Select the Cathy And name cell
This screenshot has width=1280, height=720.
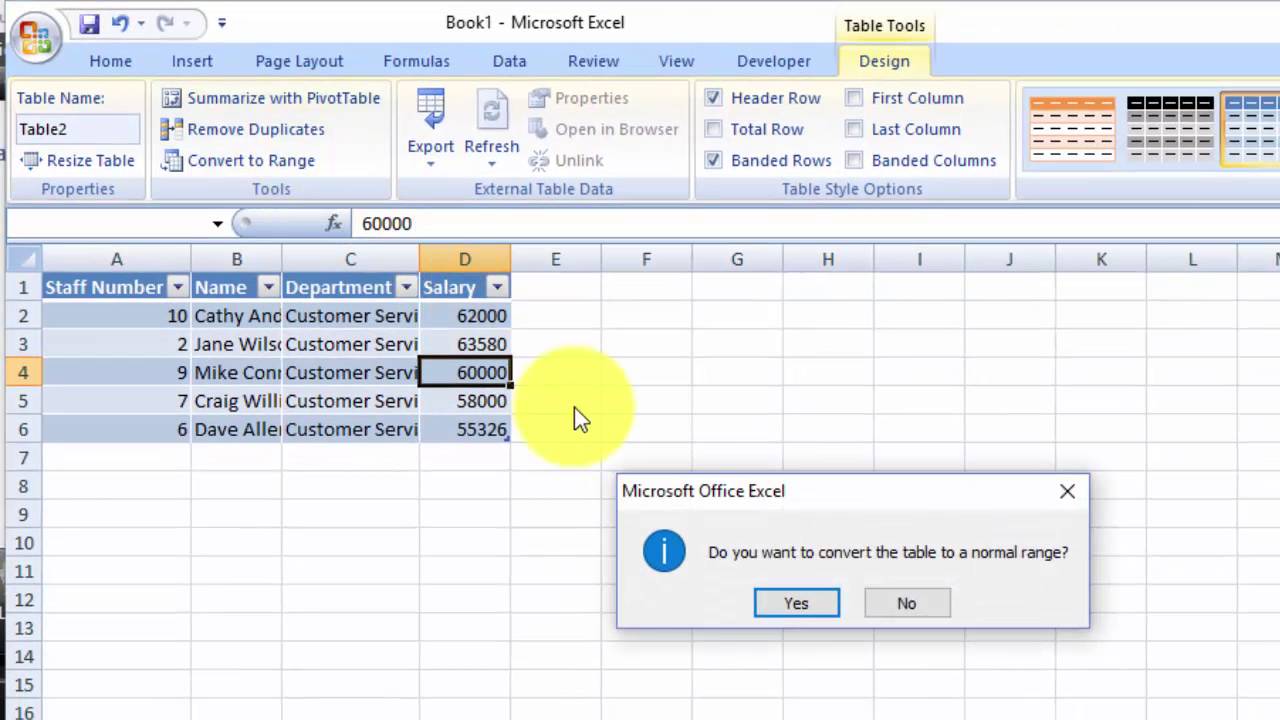(x=237, y=316)
